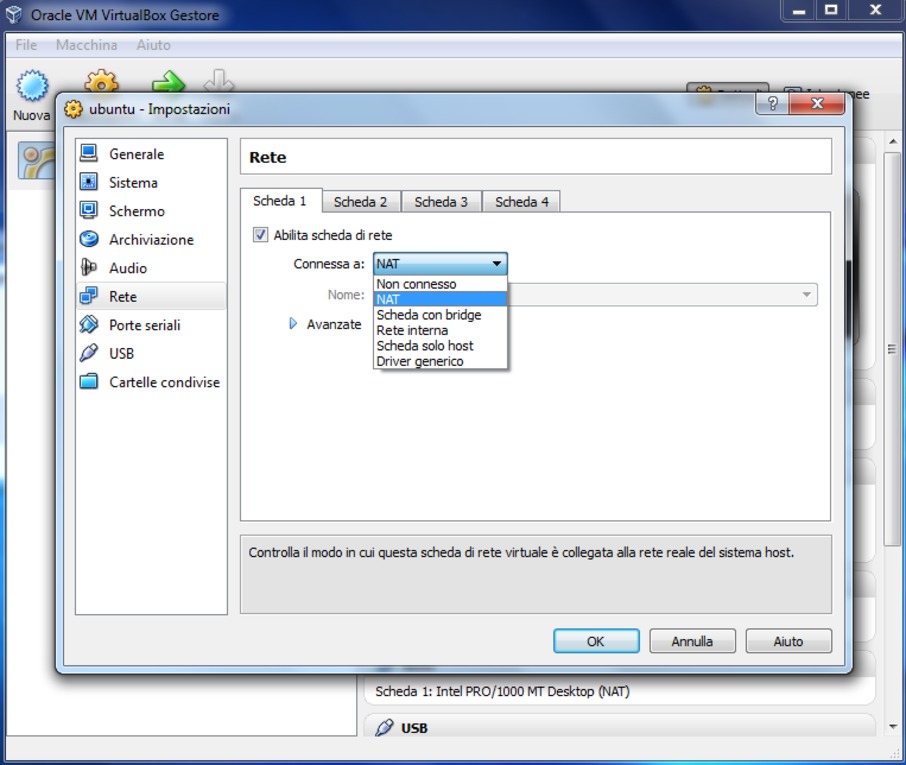This screenshot has width=906, height=765.
Task: Choose Scheda solo host option
Action: [x=440, y=346]
